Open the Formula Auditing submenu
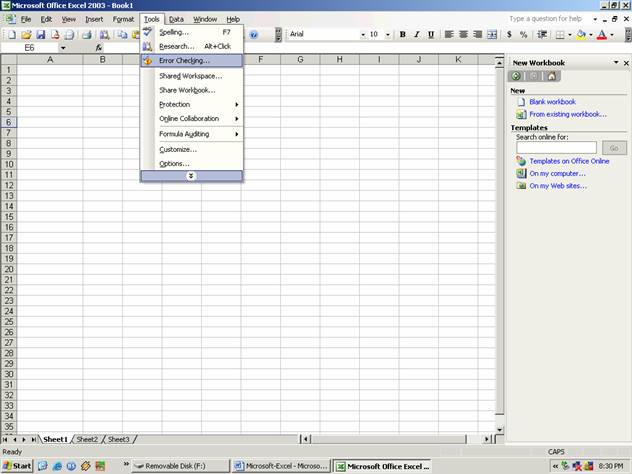Image resolution: width=632 pixels, height=474 pixels. [191, 134]
